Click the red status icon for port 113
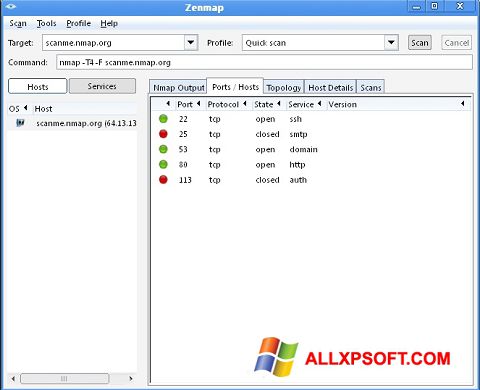 pos(163,180)
